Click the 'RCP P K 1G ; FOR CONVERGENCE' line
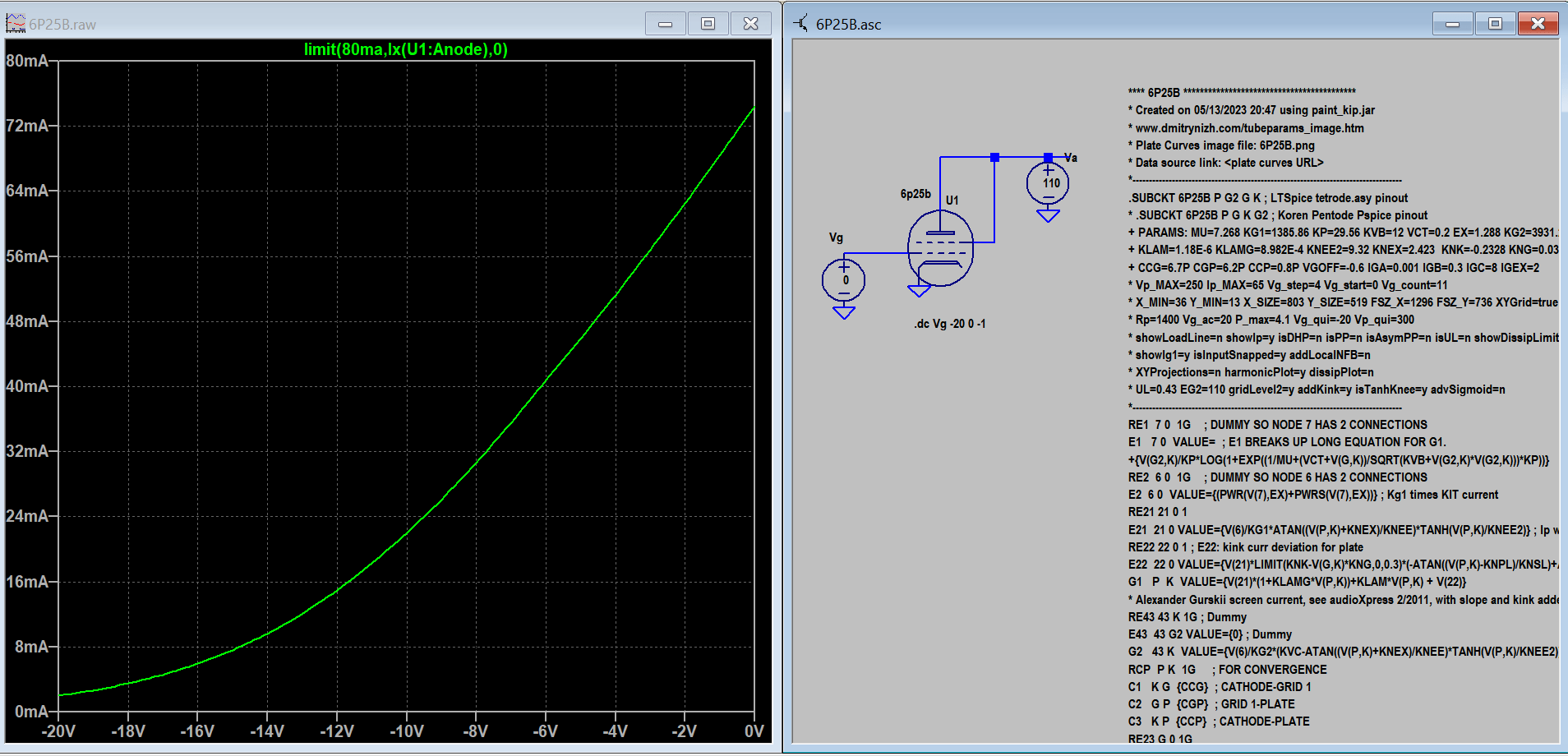 coord(1228,670)
